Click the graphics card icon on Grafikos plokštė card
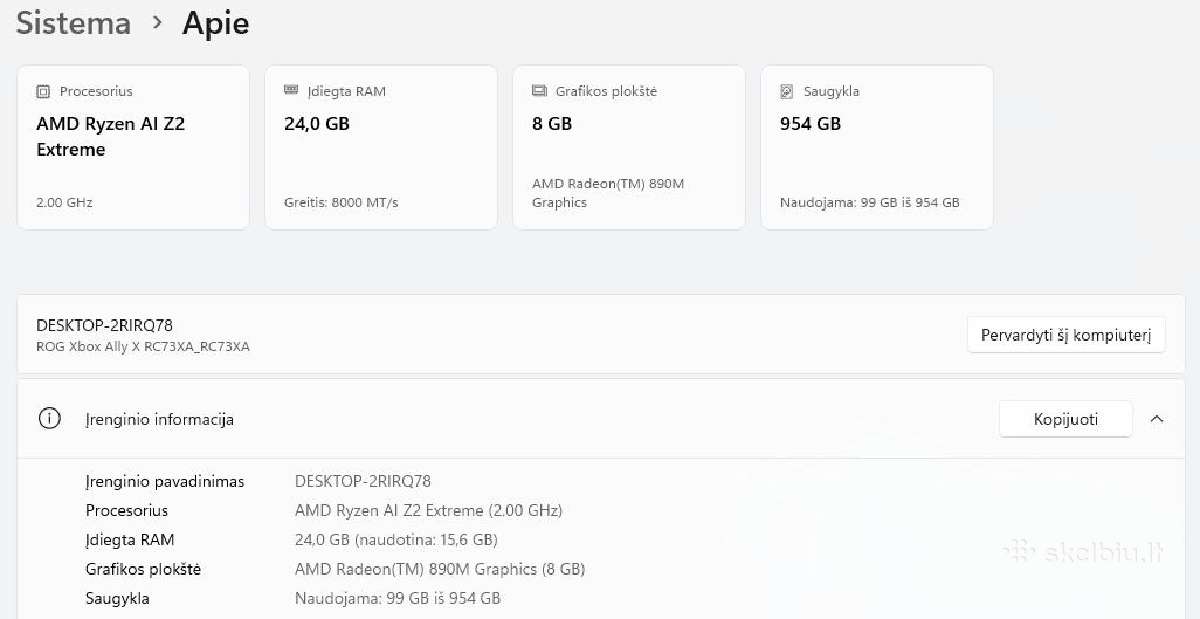The width and height of the screenshot is (1200, 619). point(539,91)
